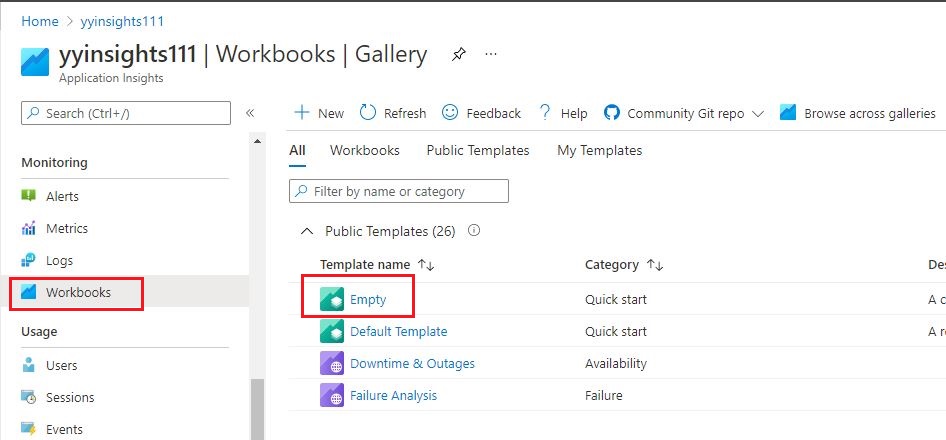
Task: Click the Filter by name or category field
Action: click(x=399, y=191)
